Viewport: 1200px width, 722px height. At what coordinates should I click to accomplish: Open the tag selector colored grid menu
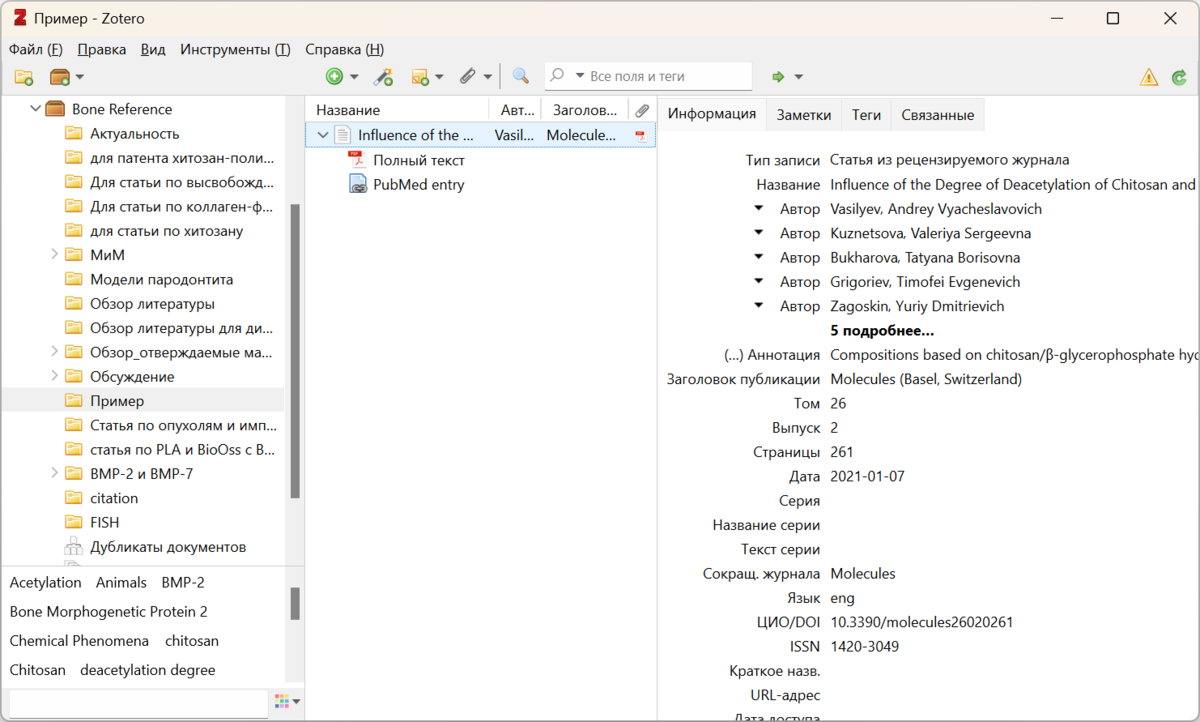coord(287,702)
